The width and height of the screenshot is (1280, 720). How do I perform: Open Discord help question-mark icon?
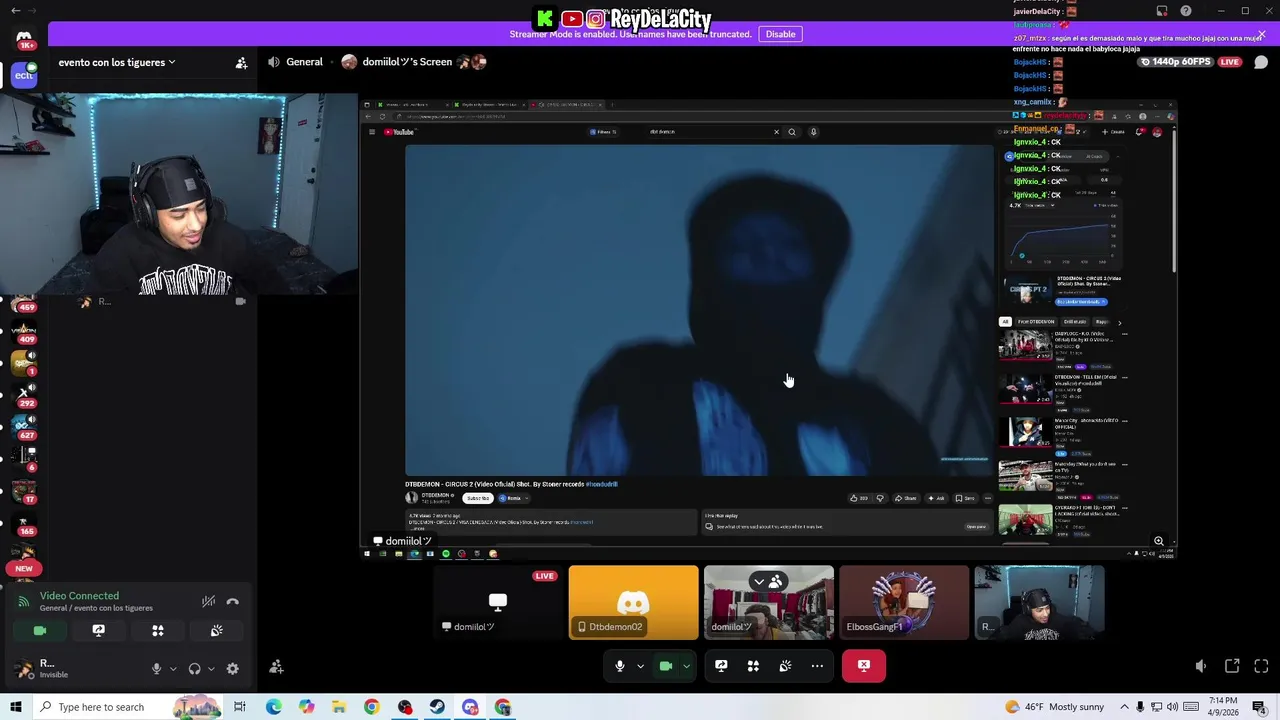(1186, 11)
